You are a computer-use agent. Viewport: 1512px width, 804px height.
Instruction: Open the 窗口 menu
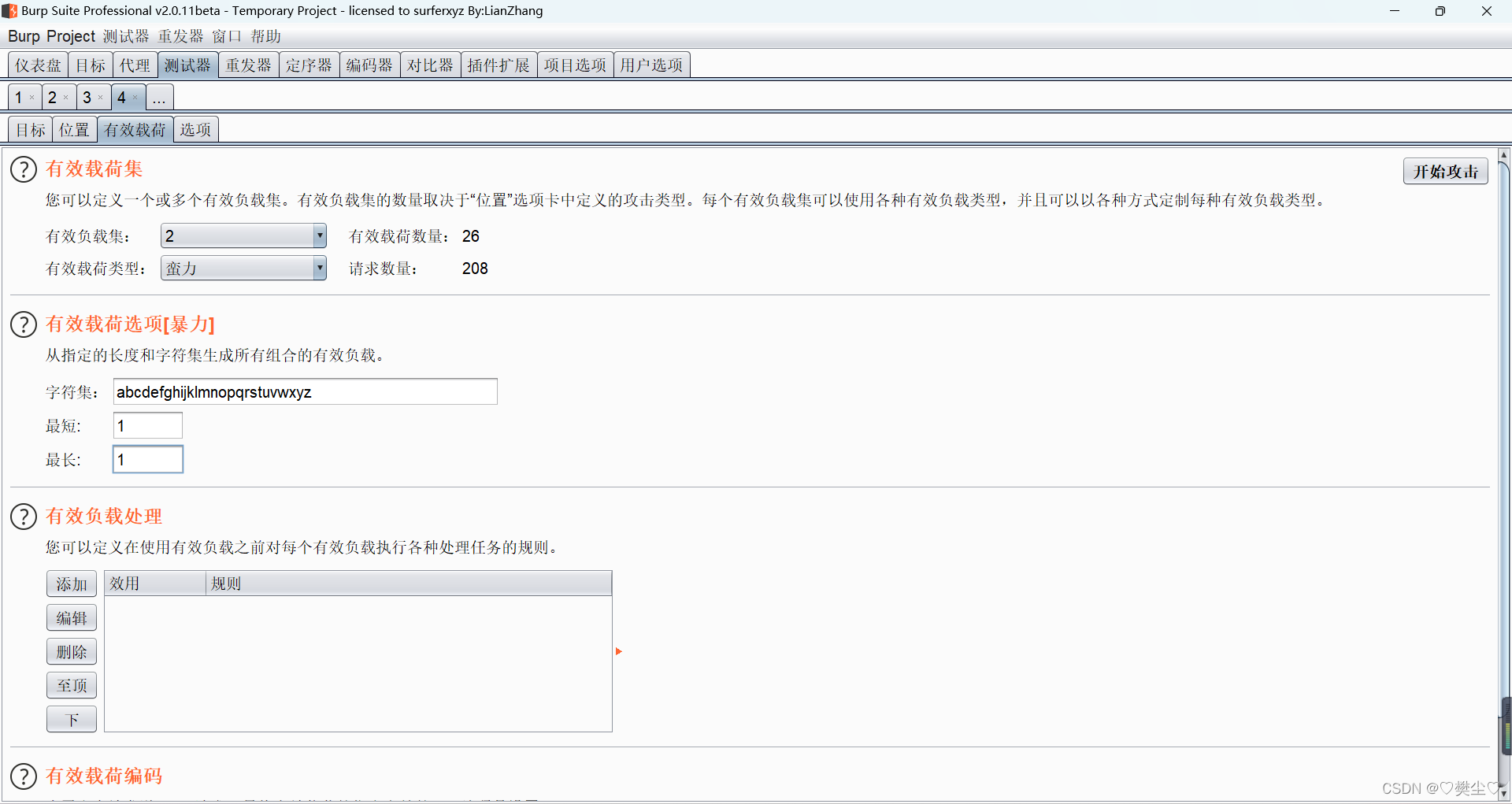pos(227,36)
